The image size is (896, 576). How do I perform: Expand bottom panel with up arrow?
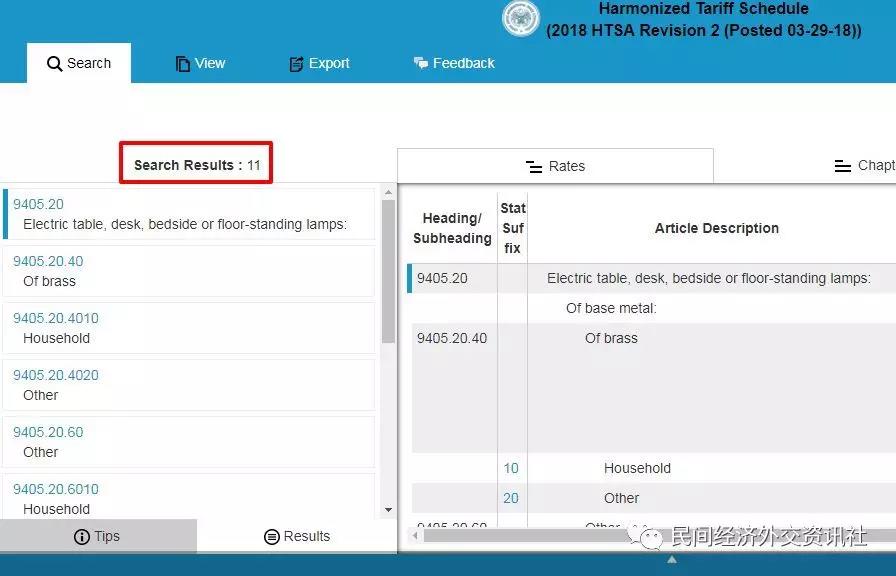(x=672, y=559)
